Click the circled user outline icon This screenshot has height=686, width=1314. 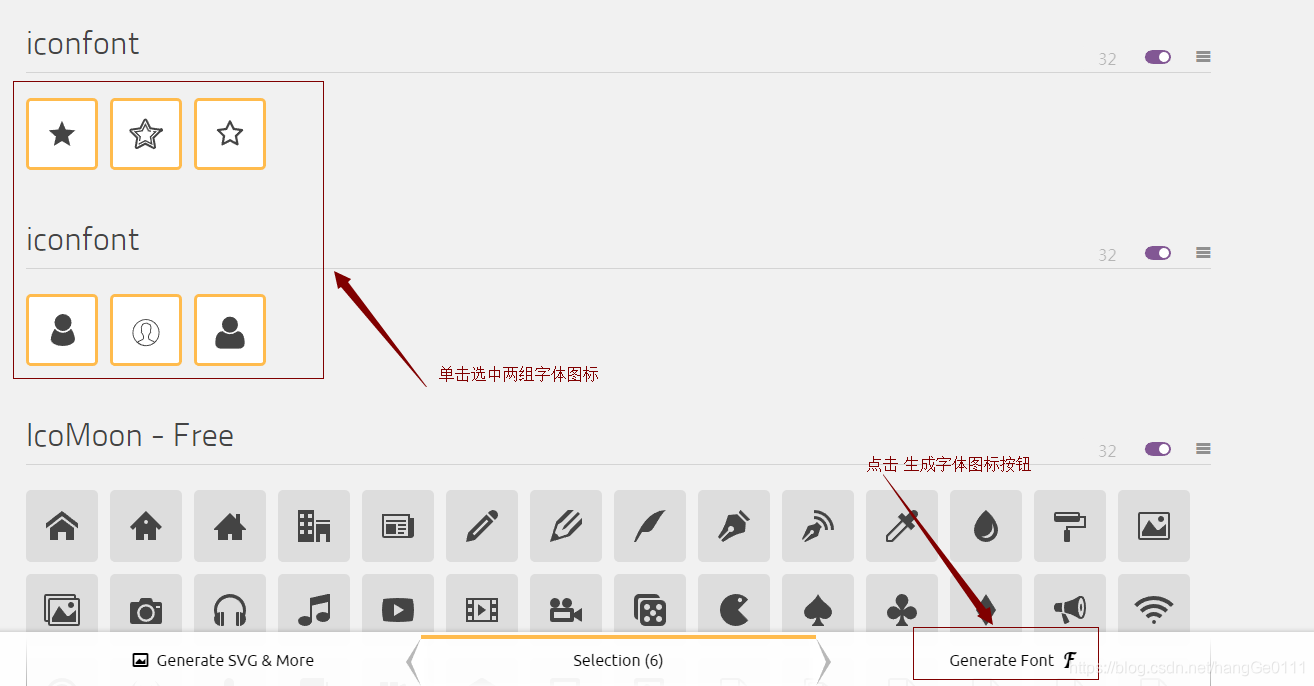pos(146,330)
